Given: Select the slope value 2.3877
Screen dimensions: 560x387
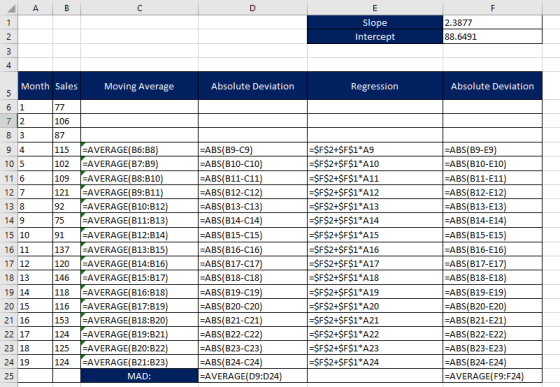Looking at the screenshot, I should click(x=492, y=22).
